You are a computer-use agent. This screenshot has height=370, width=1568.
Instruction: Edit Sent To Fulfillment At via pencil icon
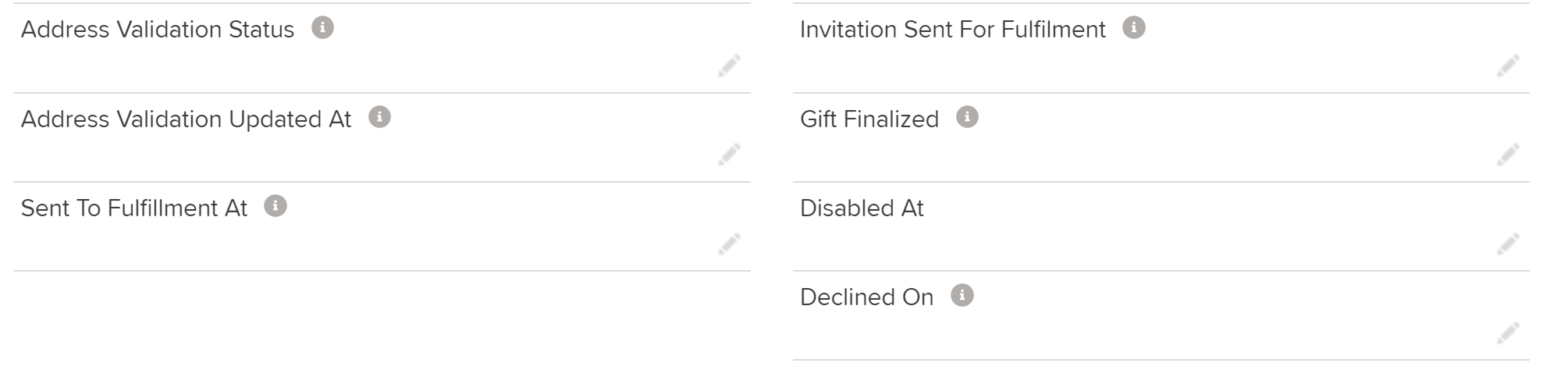(x=729, y=244)
